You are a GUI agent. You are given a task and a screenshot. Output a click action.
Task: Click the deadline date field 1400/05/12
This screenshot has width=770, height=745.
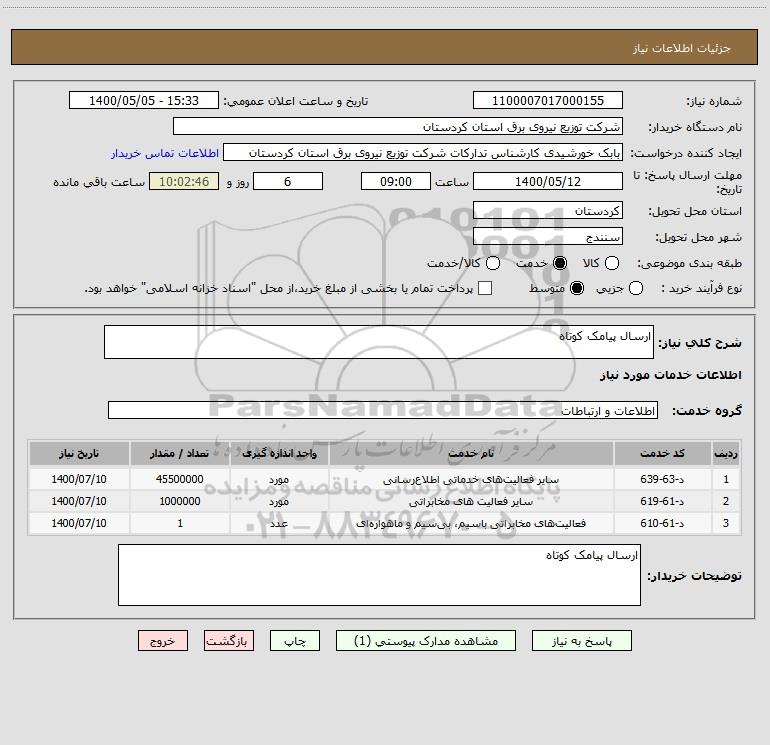548,181
